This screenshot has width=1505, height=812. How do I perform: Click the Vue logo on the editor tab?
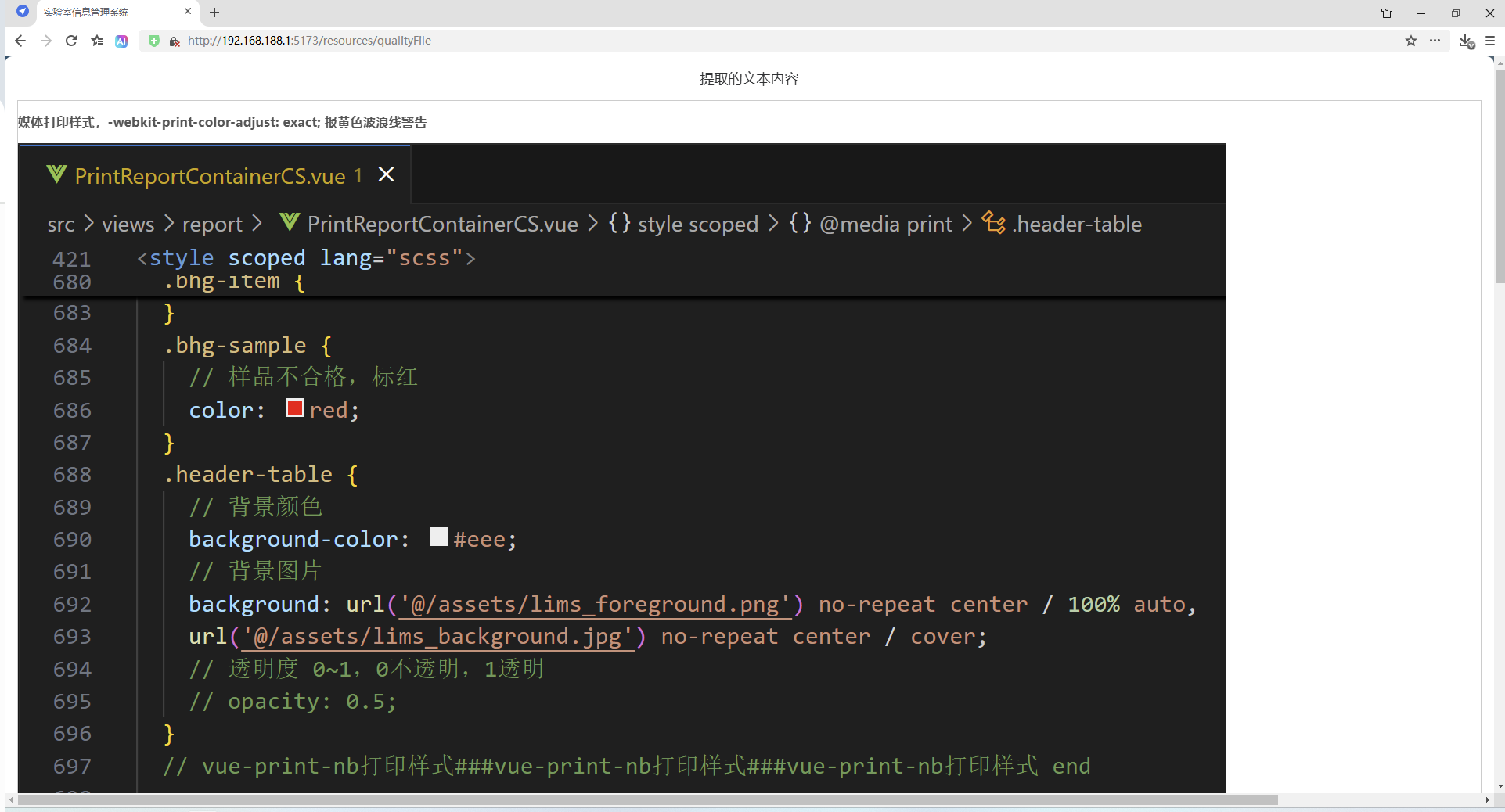pyautogui.click(x=56, y=174)
